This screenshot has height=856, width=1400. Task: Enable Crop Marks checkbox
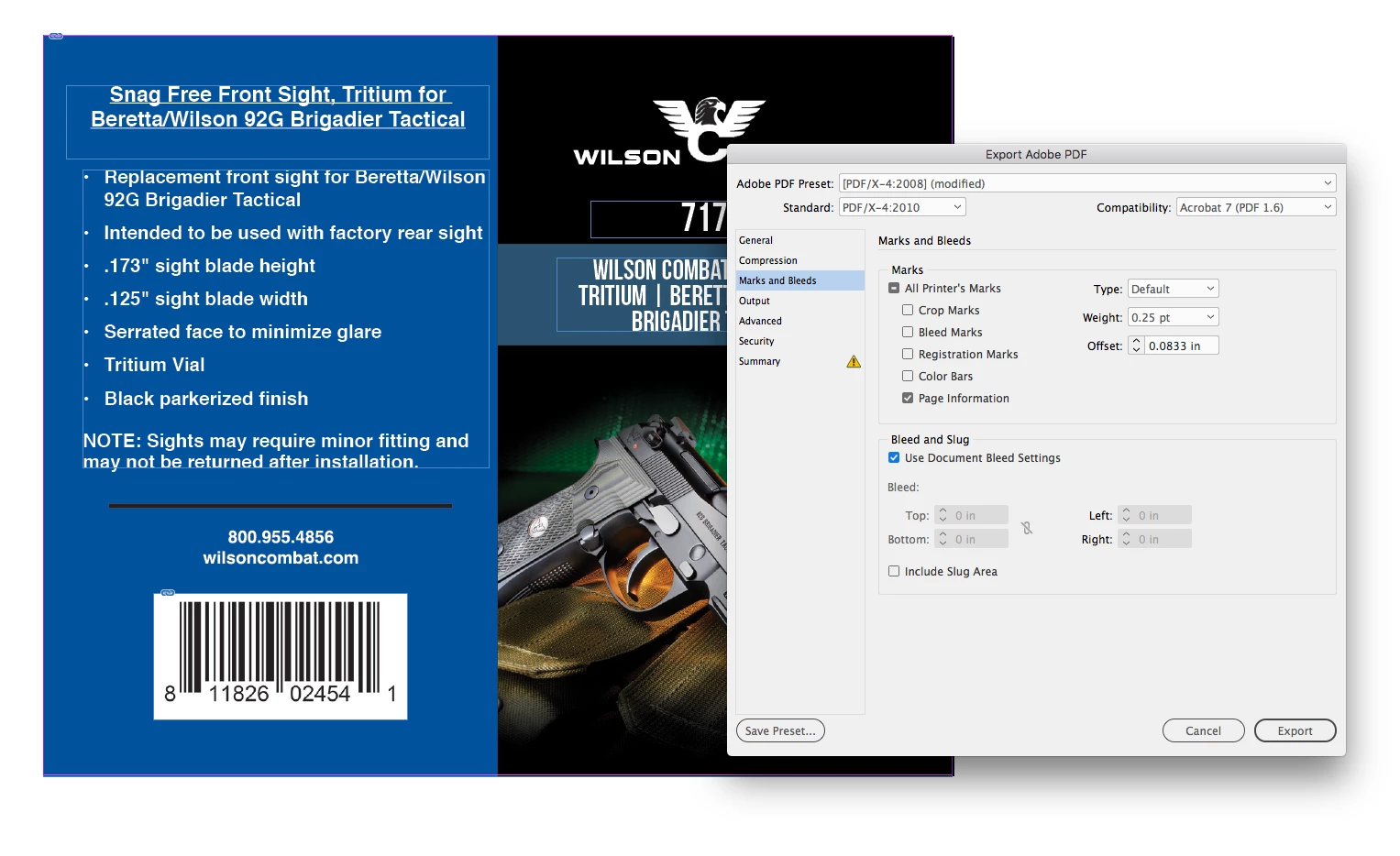tap(908, 310)
